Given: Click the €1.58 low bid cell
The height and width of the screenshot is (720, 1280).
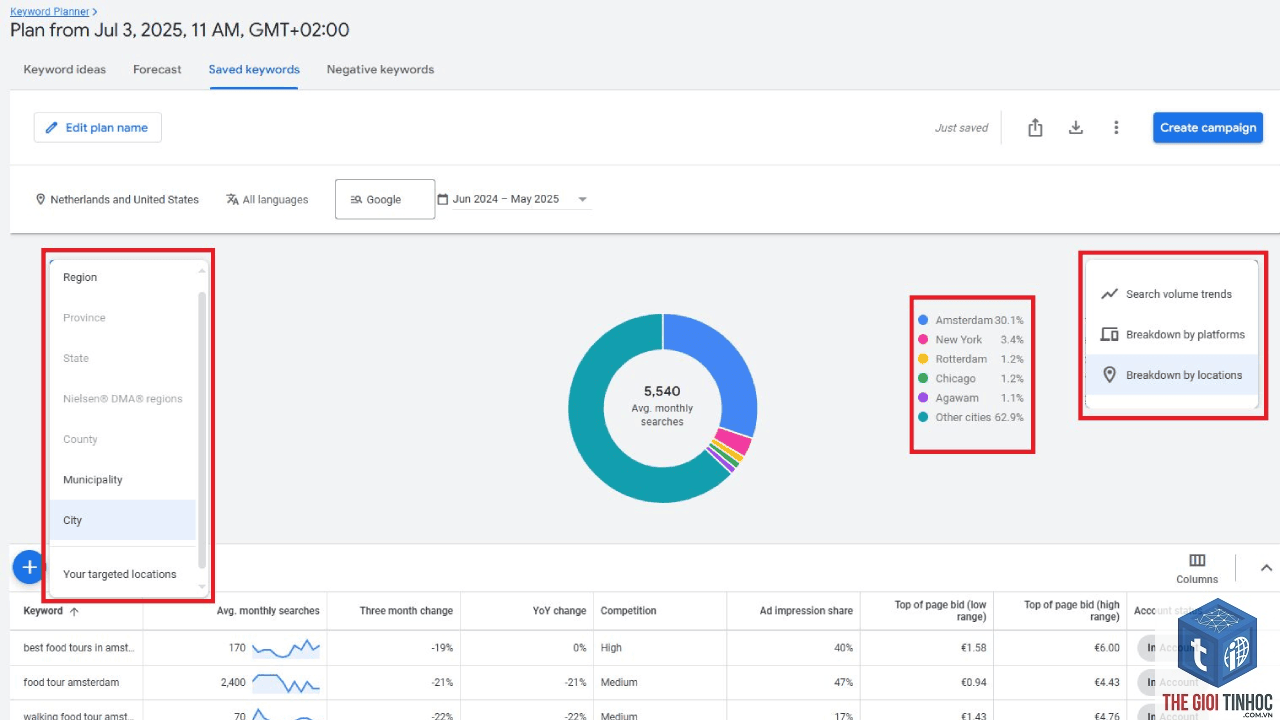Looking at the screenshot, I should click(973, 648).
